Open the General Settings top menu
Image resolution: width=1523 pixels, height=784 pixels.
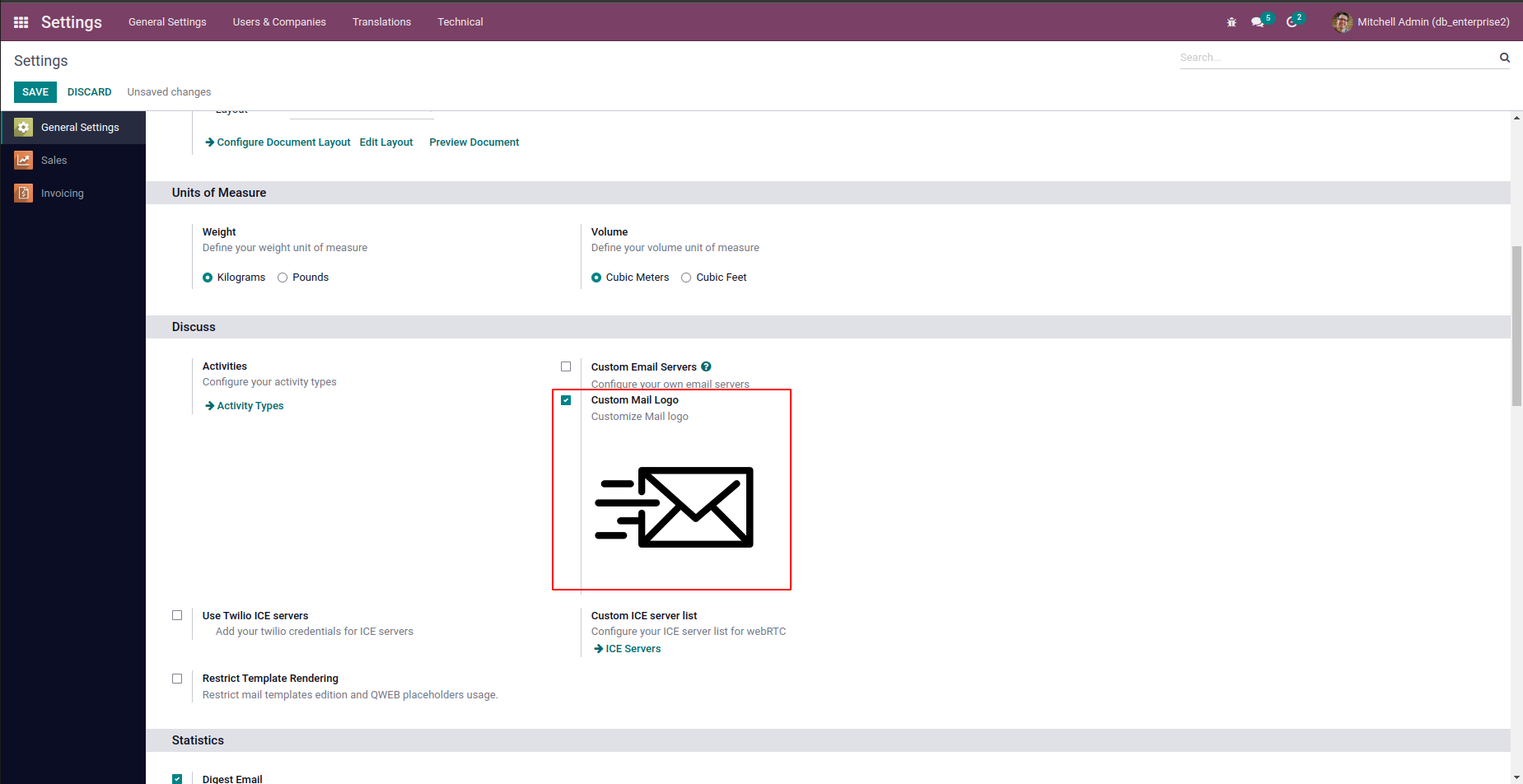coord(167,22)
